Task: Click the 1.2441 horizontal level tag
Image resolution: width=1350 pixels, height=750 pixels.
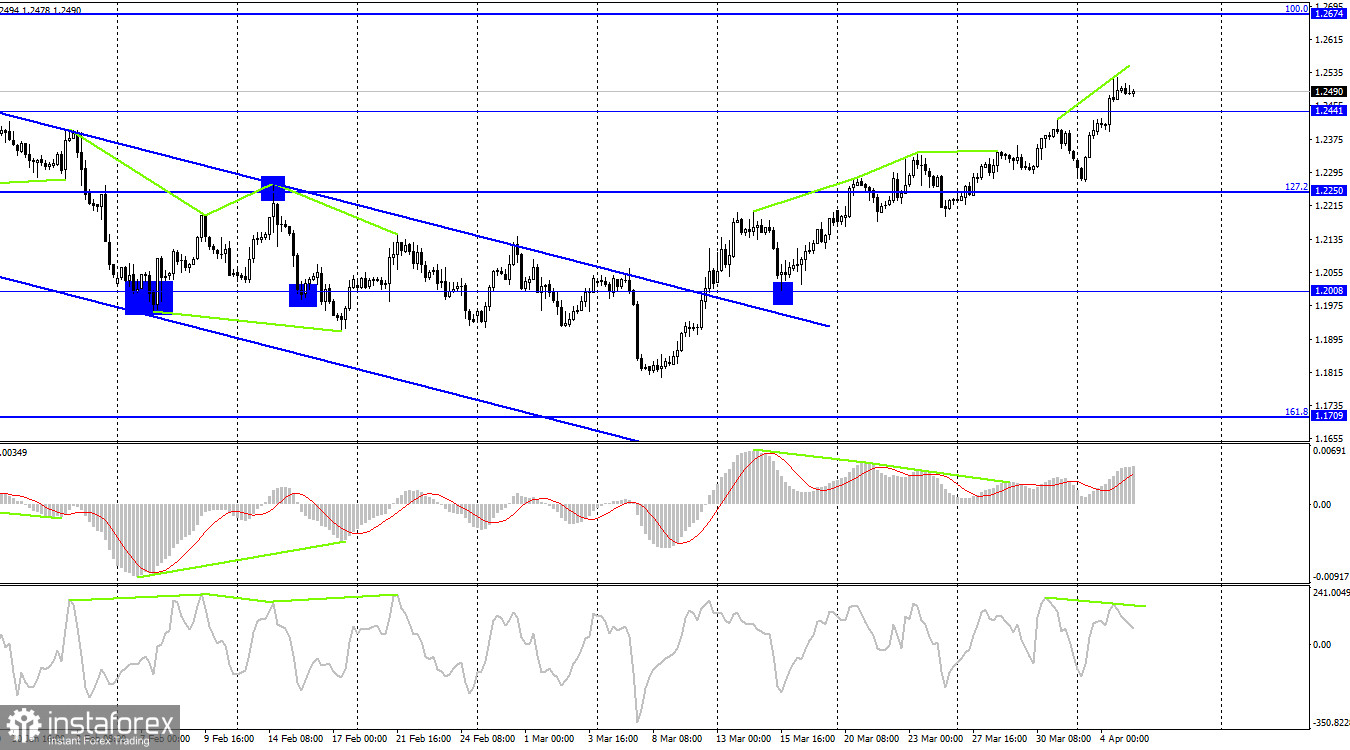Action: click(x=1328, y=110)
